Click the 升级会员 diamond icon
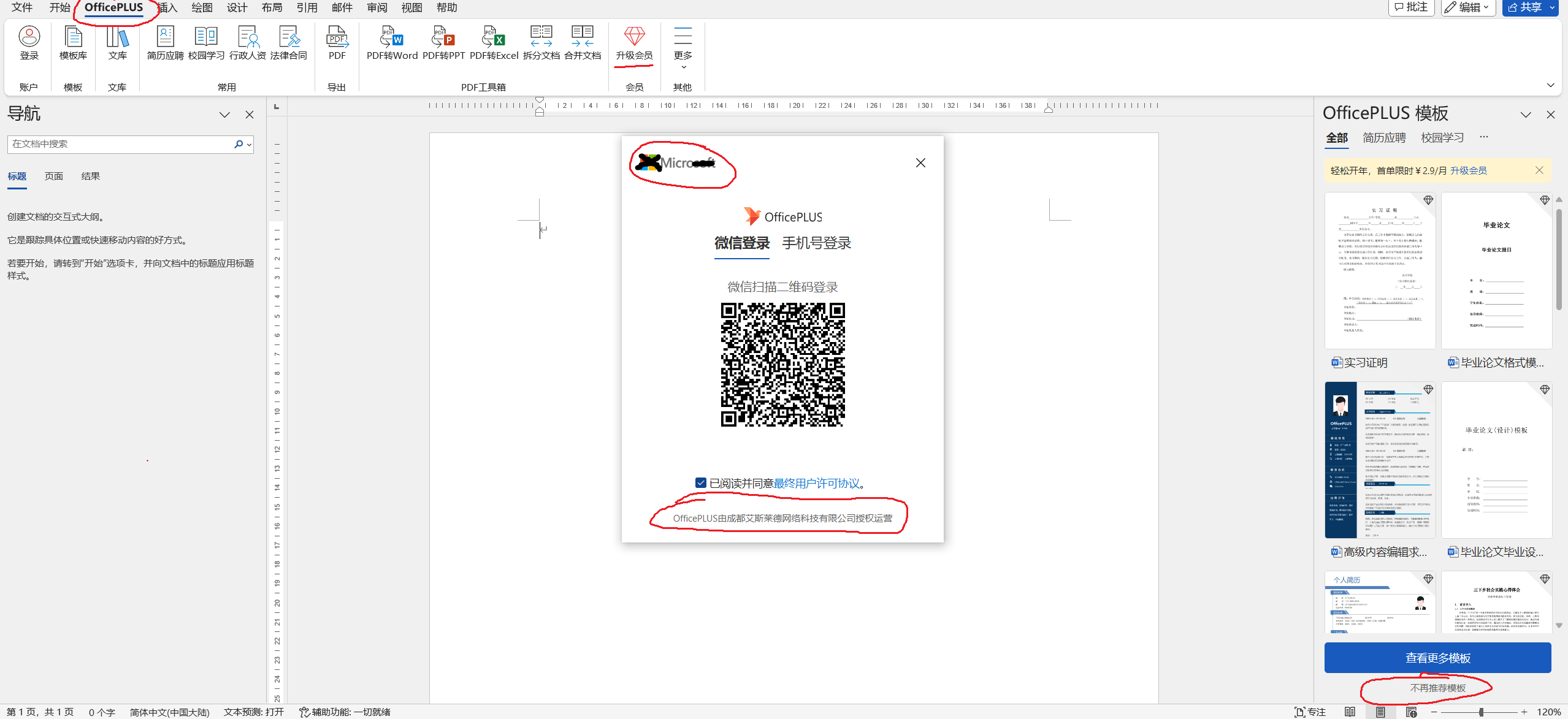This screenshot has width=1568, height=719. [634, 37]
